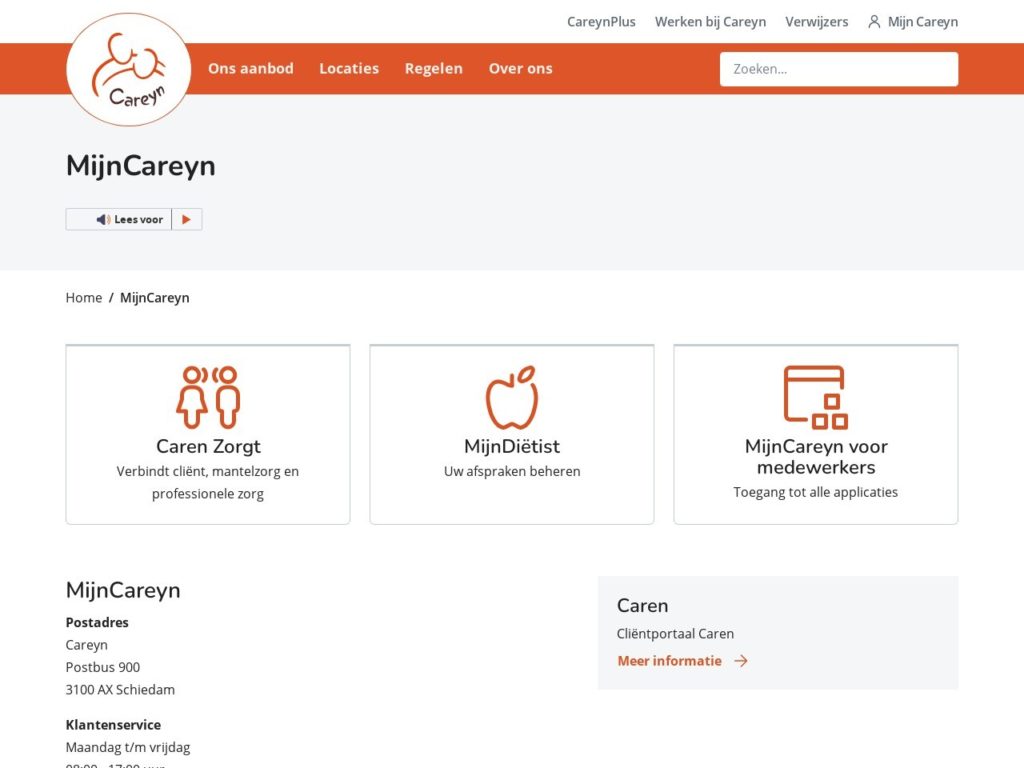
Task: Open the Werken bij Careyn page
Action: 710,21
